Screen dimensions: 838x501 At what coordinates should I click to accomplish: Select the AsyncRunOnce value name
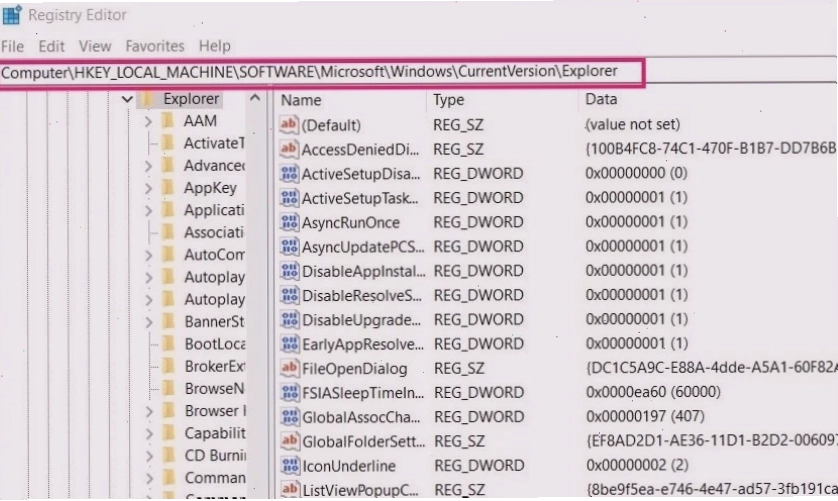(351, 222)
